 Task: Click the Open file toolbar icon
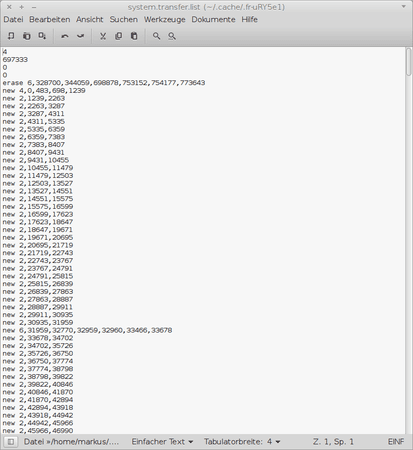27,36
